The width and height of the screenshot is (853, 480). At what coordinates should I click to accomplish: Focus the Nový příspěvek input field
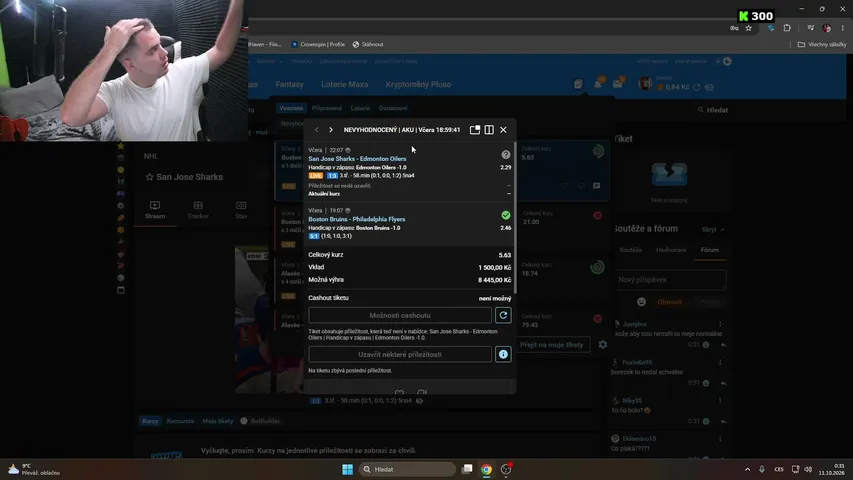pyautogui.click(x=669, y=280)
